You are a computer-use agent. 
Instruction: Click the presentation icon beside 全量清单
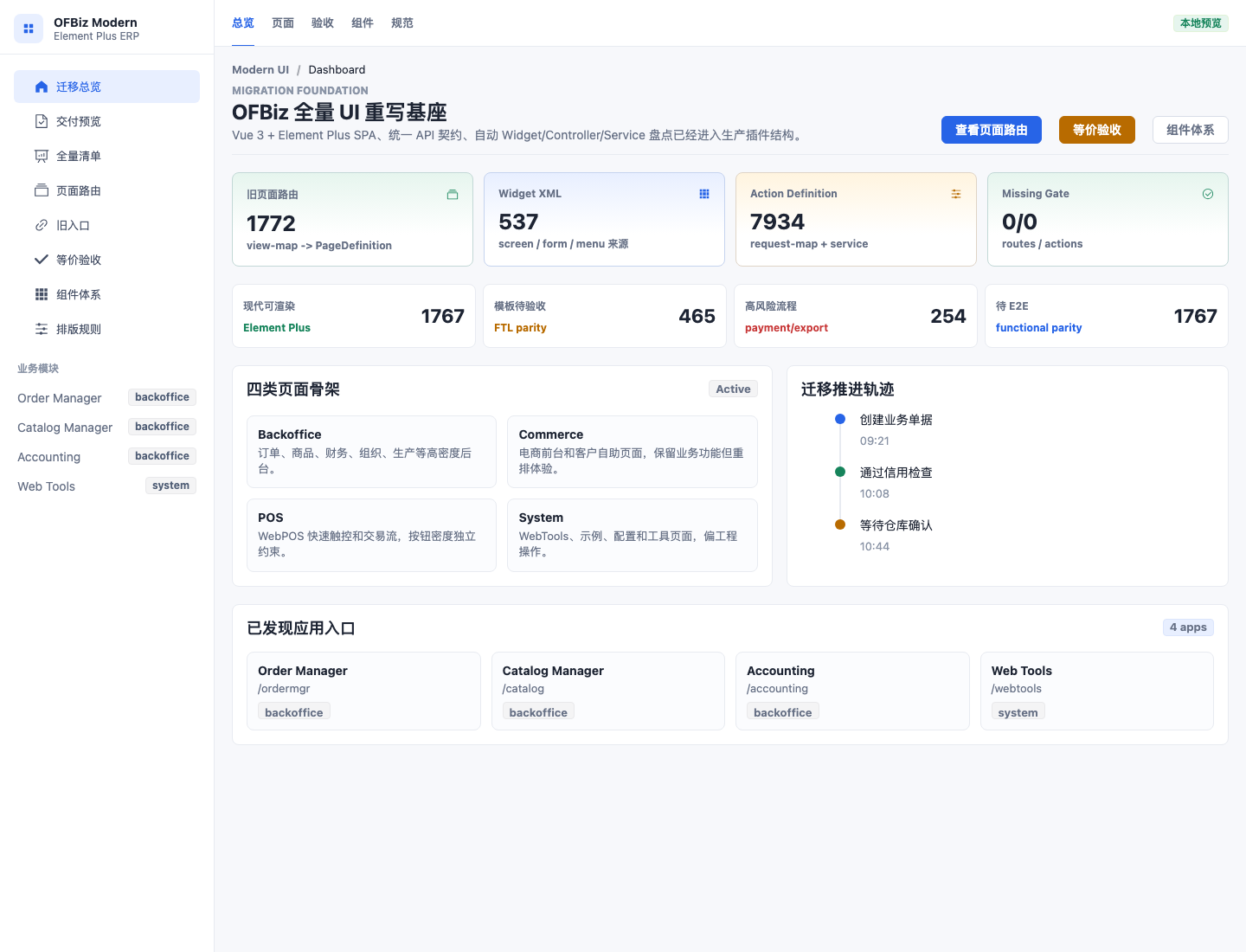point(41,156)
